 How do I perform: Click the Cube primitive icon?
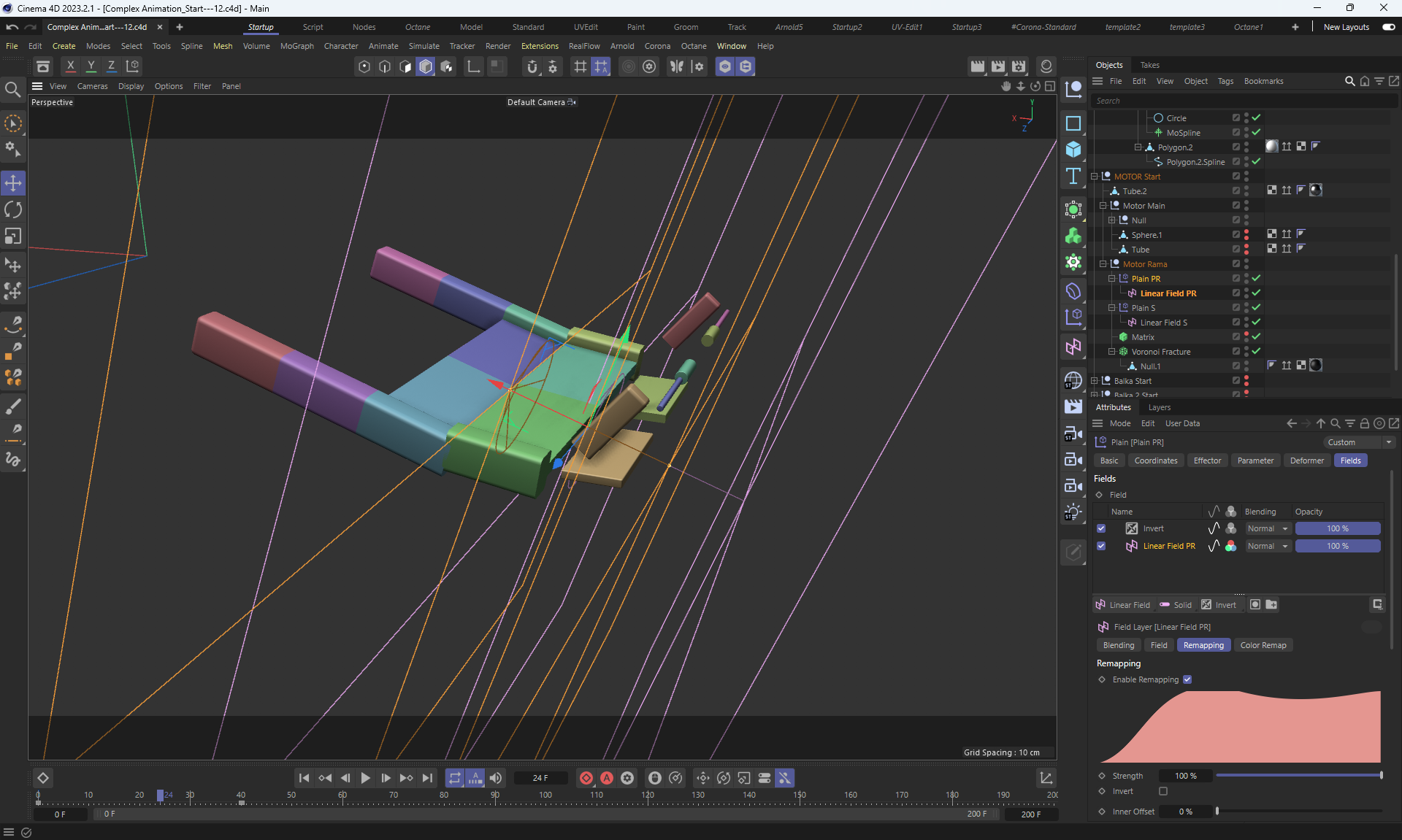1073,150
